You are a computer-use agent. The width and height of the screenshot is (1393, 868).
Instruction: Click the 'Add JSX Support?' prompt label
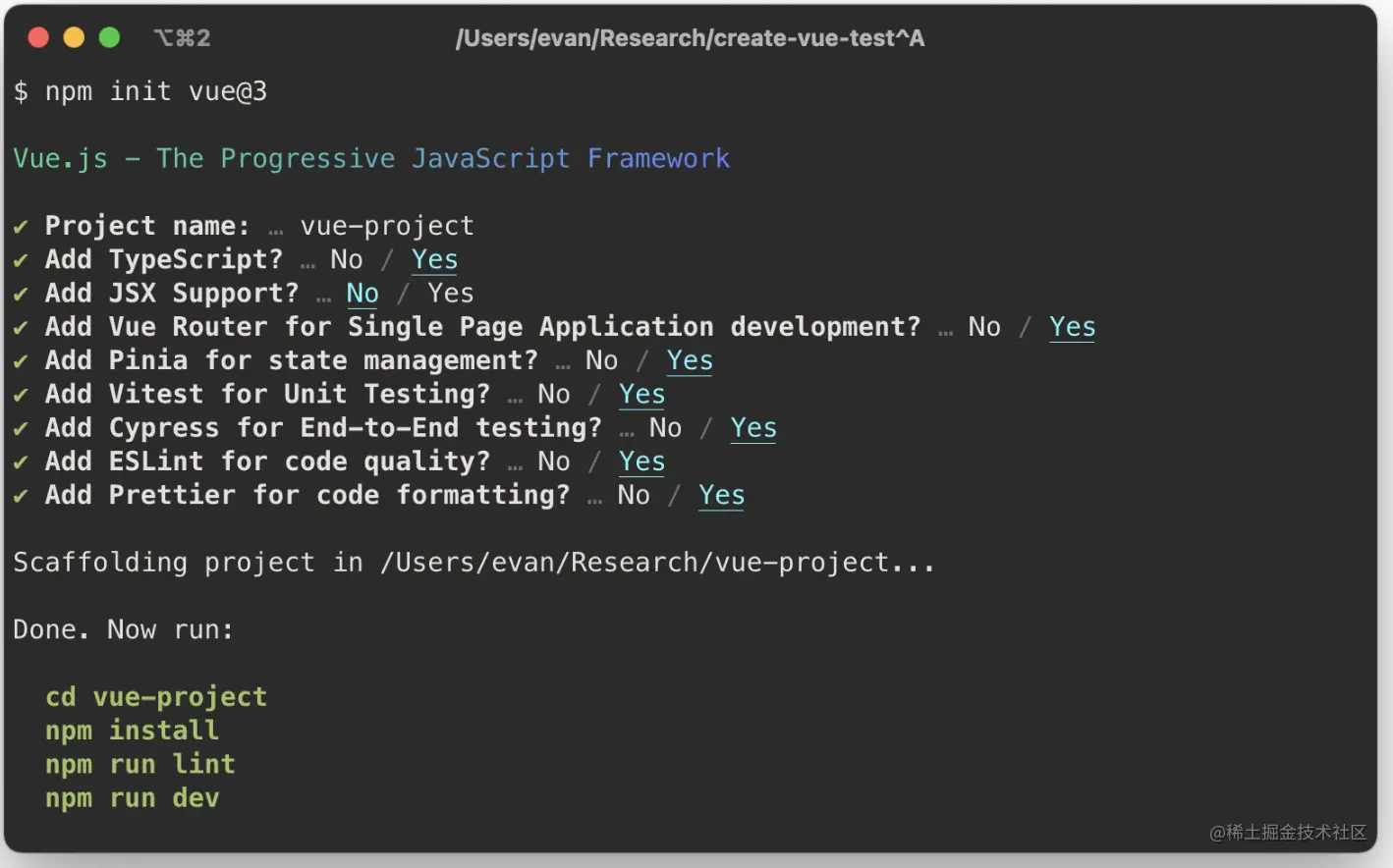pos(172,293)
